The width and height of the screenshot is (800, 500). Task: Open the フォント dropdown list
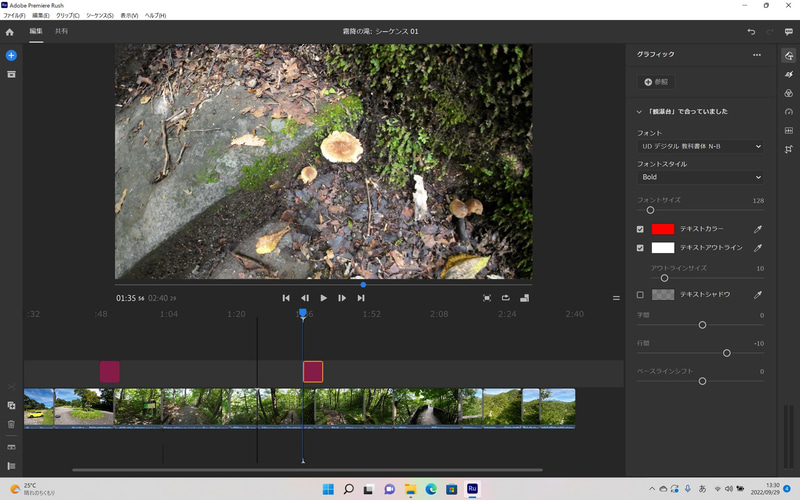click(x=700, y=147)
